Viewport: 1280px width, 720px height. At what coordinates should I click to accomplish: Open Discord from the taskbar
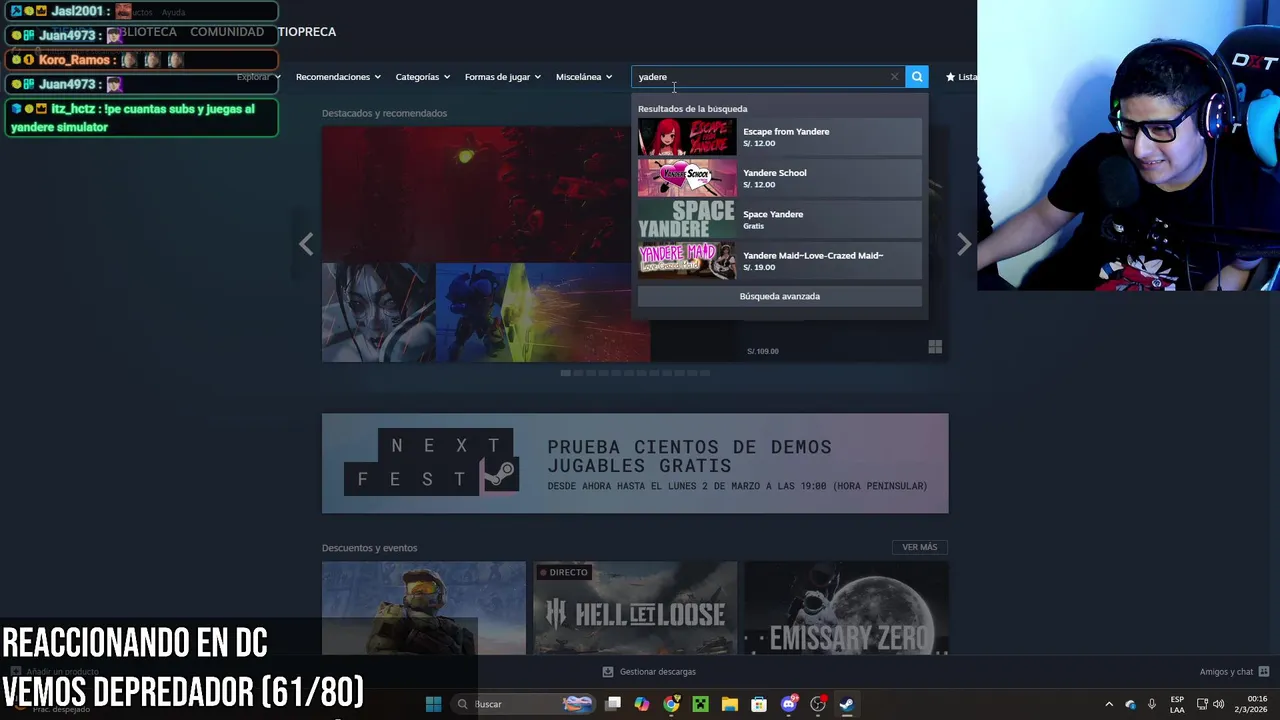[x=788, y=704]
